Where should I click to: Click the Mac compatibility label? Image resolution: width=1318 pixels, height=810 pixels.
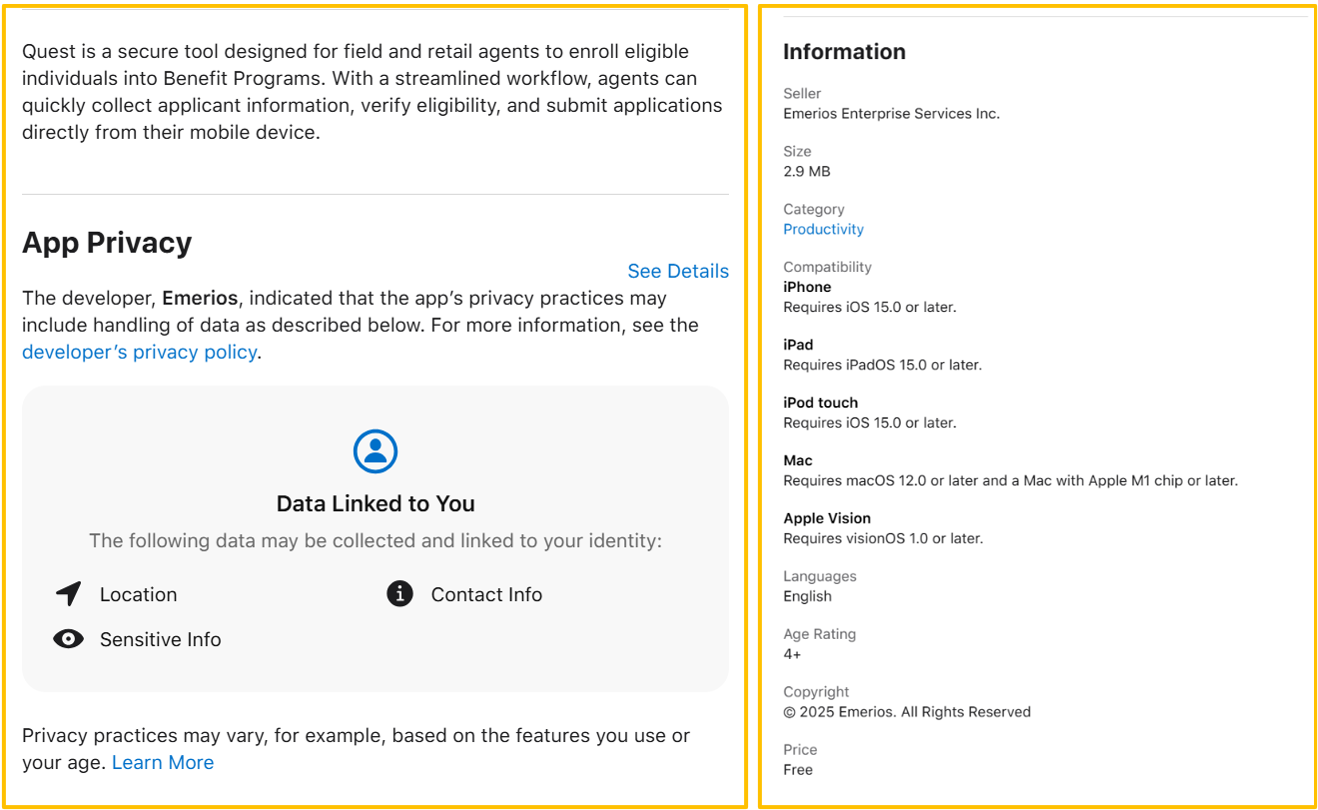click(x=797, y=461)
